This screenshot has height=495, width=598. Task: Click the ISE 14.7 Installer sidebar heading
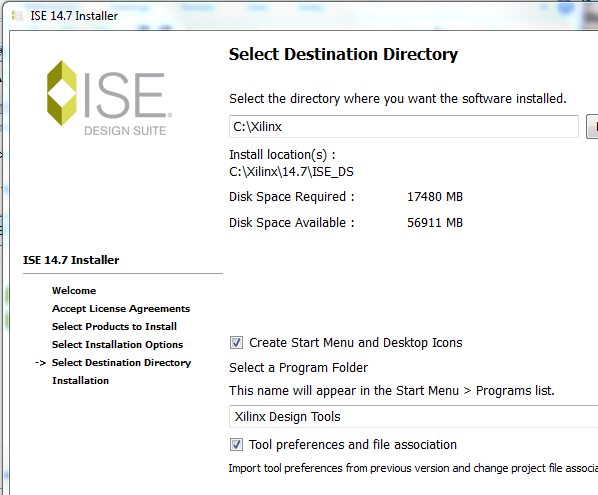[x=71, y=260]
